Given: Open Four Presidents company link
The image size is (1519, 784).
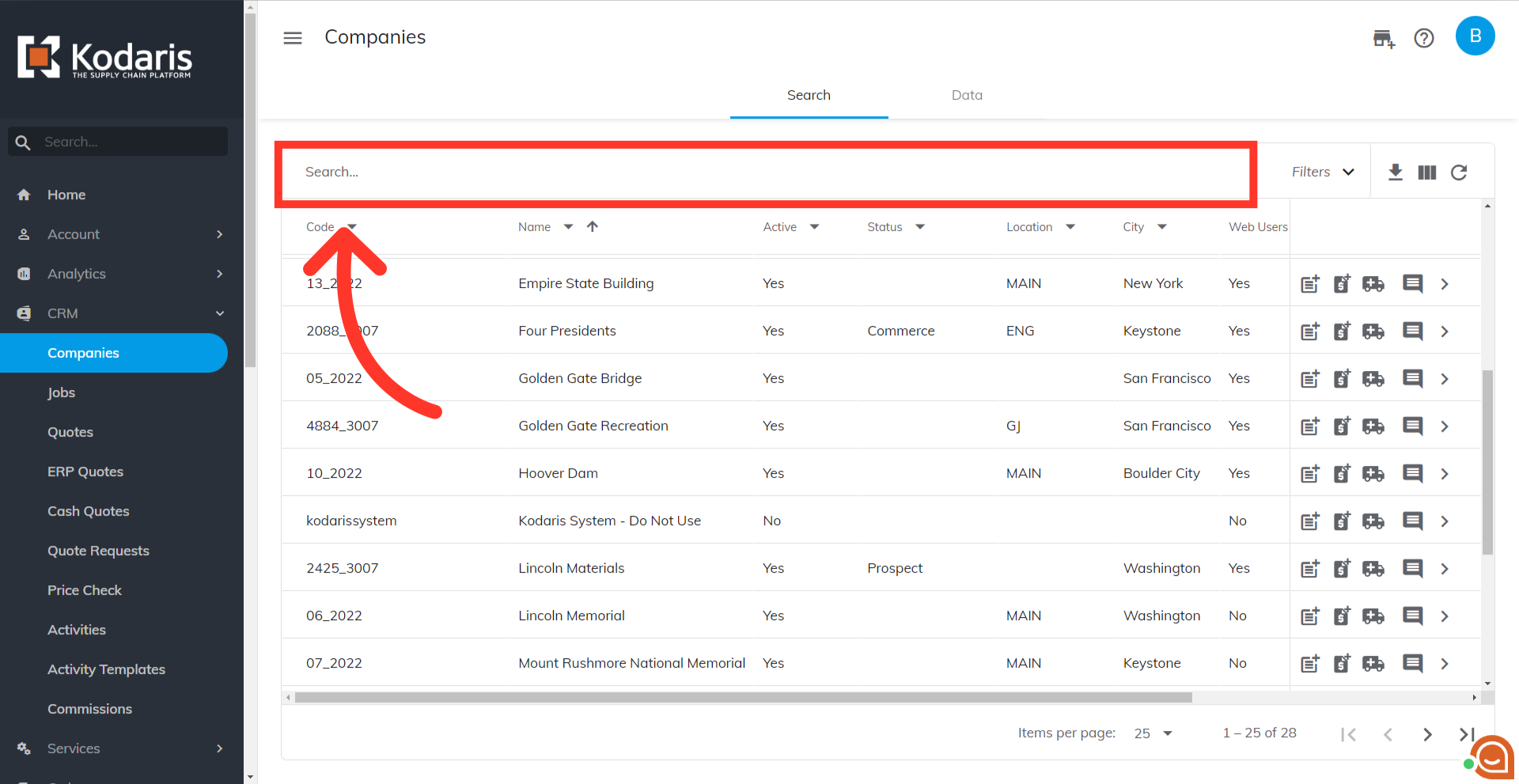Looking at the screenshot, I should [567, 331].
